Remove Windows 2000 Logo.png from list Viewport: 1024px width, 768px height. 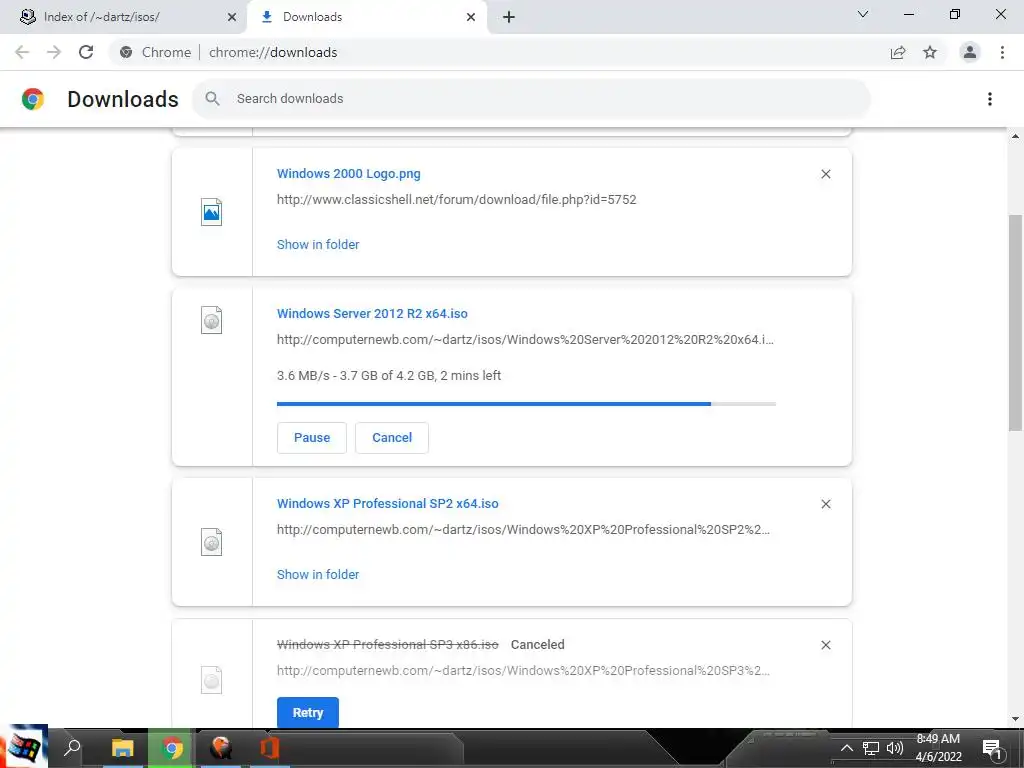pos(825,174)
